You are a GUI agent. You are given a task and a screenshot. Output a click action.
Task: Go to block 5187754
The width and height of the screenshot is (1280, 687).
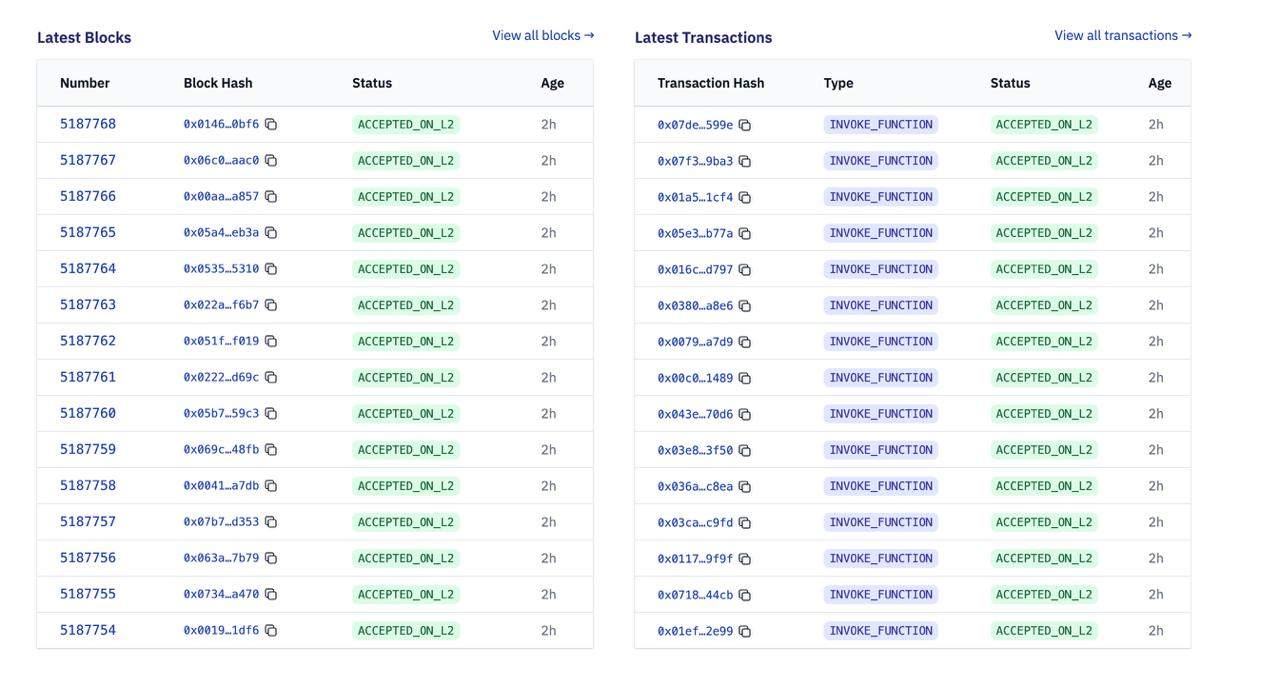click(x=88, y=630)
